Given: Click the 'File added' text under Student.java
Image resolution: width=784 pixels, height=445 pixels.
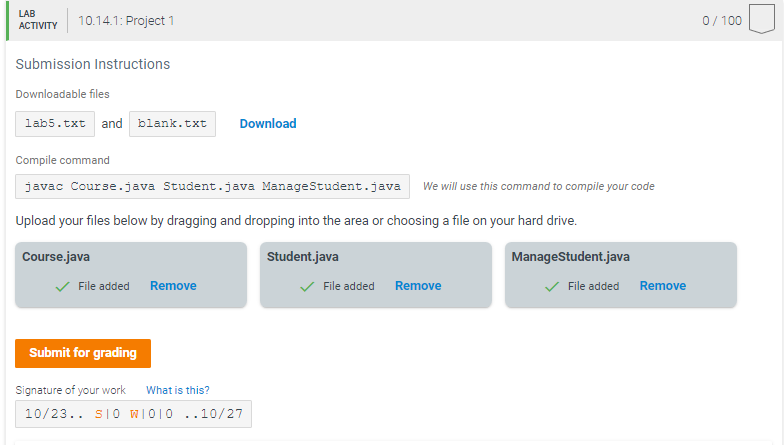Looking at the screenshot, I should coord(348,286).
